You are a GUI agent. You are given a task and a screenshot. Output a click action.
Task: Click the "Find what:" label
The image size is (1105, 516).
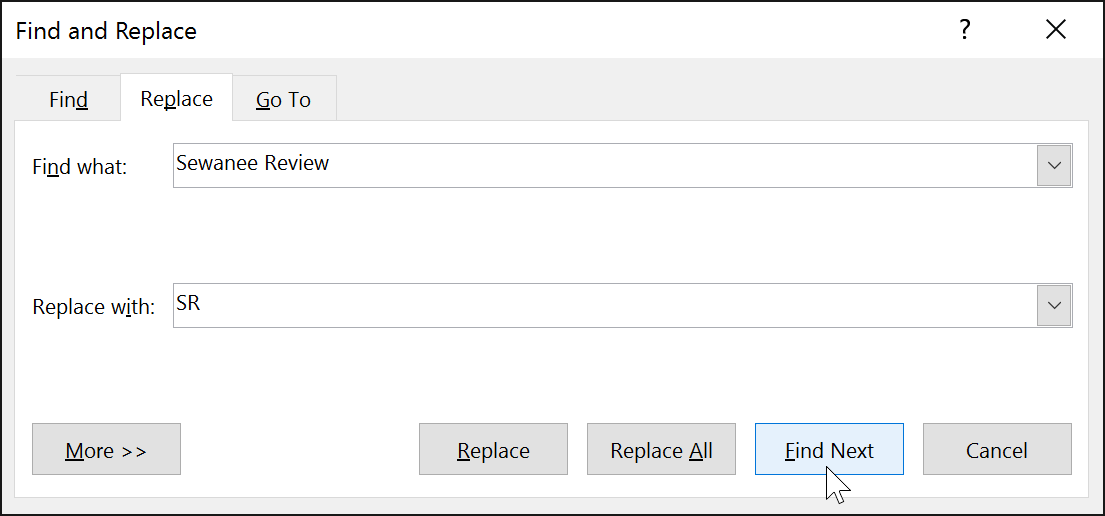[80, 167]
